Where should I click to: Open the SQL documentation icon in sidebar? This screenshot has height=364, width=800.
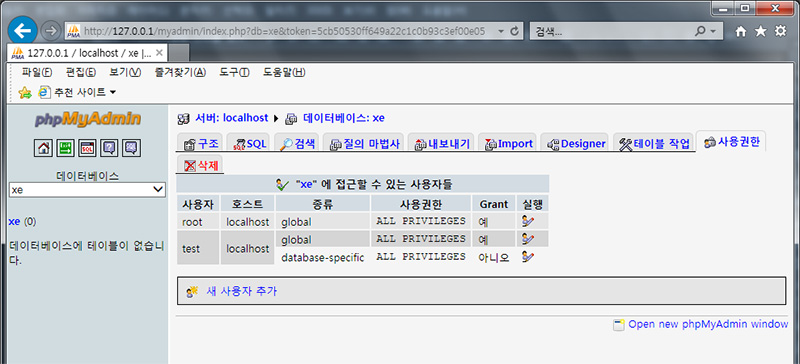pyautogui.click(x=132, y=148)
